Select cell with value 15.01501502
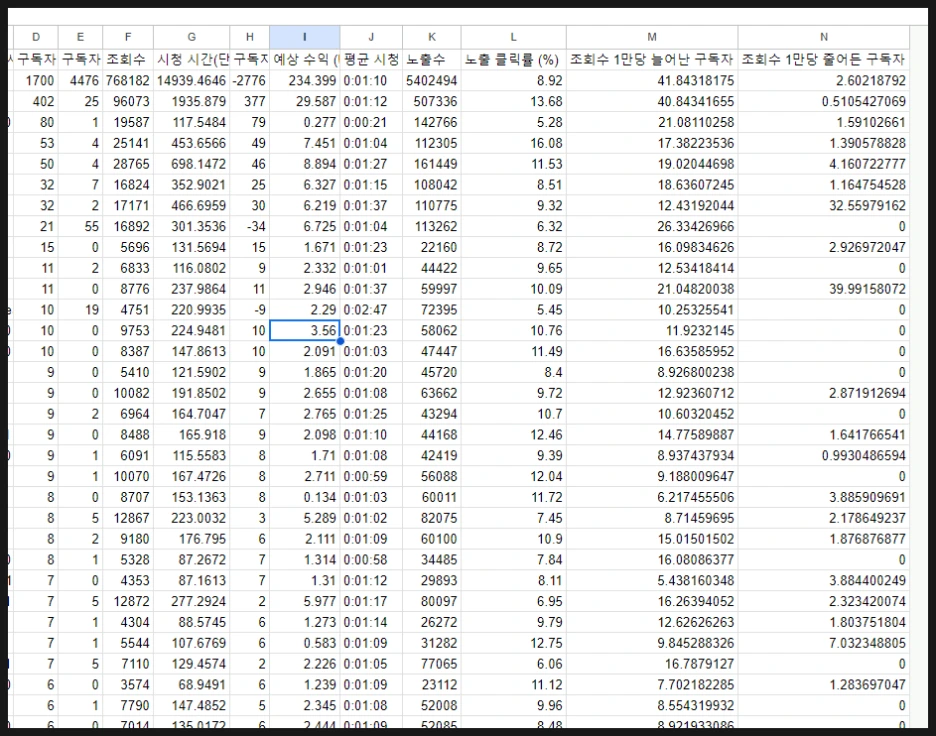 [x=652, y=538]
